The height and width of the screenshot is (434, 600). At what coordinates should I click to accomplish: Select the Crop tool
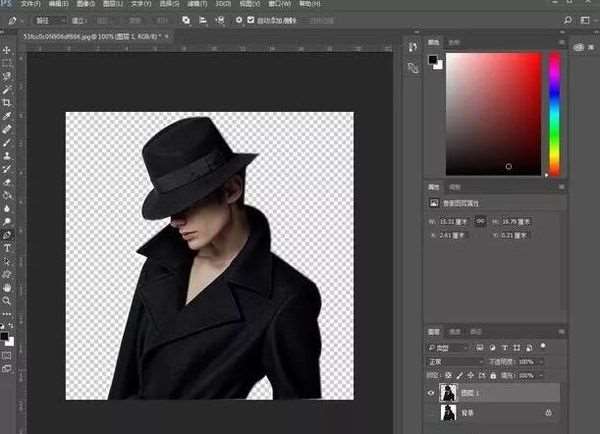click(x=7, y=103)
